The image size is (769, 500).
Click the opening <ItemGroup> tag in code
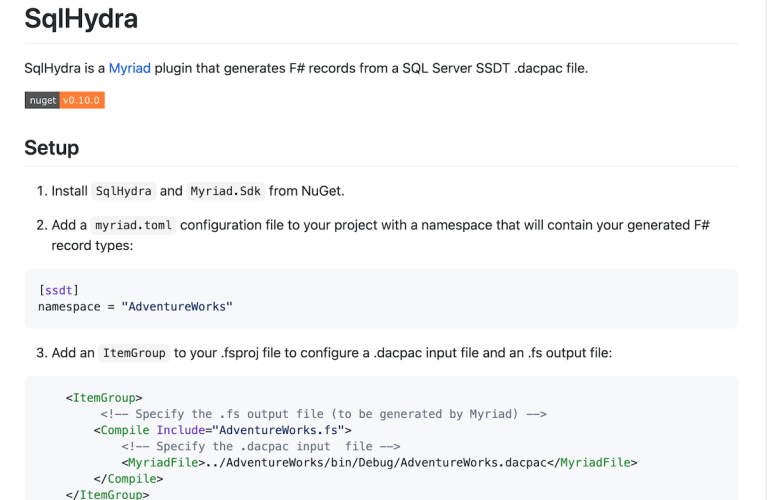(104, 398)
